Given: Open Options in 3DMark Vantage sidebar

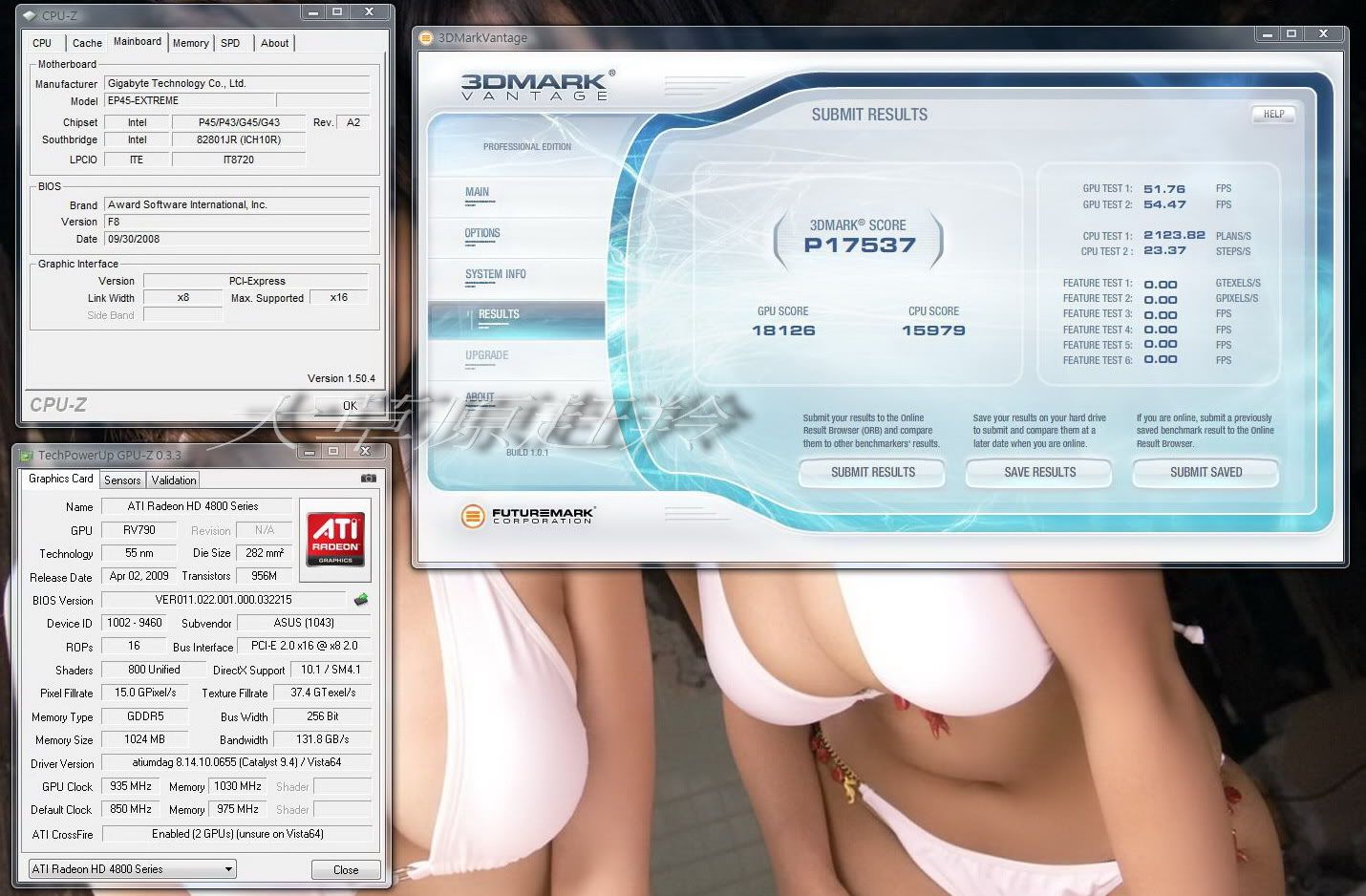Looking at the screenshot, I should [482, 233].
